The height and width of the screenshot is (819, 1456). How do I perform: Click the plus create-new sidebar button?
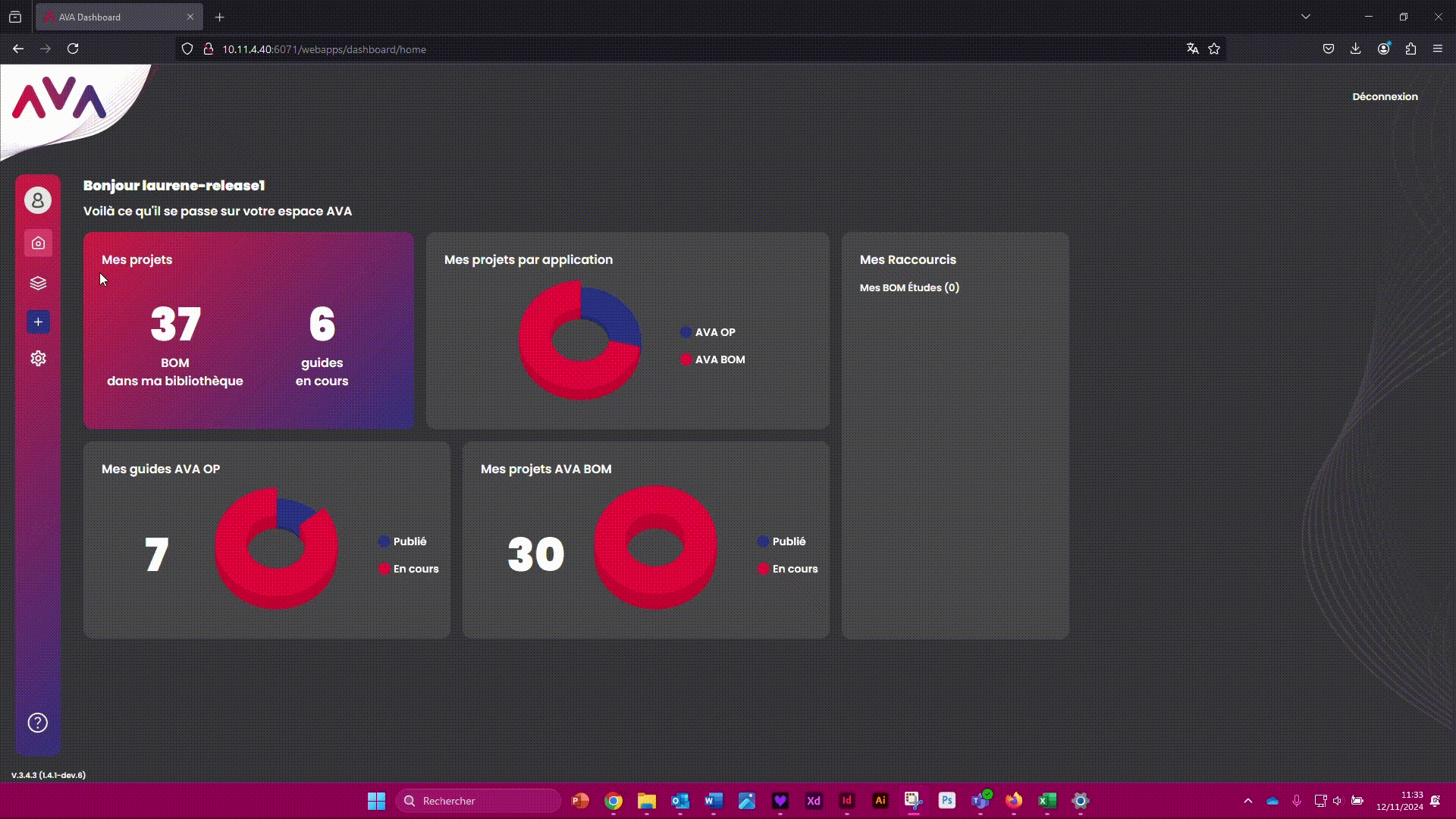click(x=38, y=322)
